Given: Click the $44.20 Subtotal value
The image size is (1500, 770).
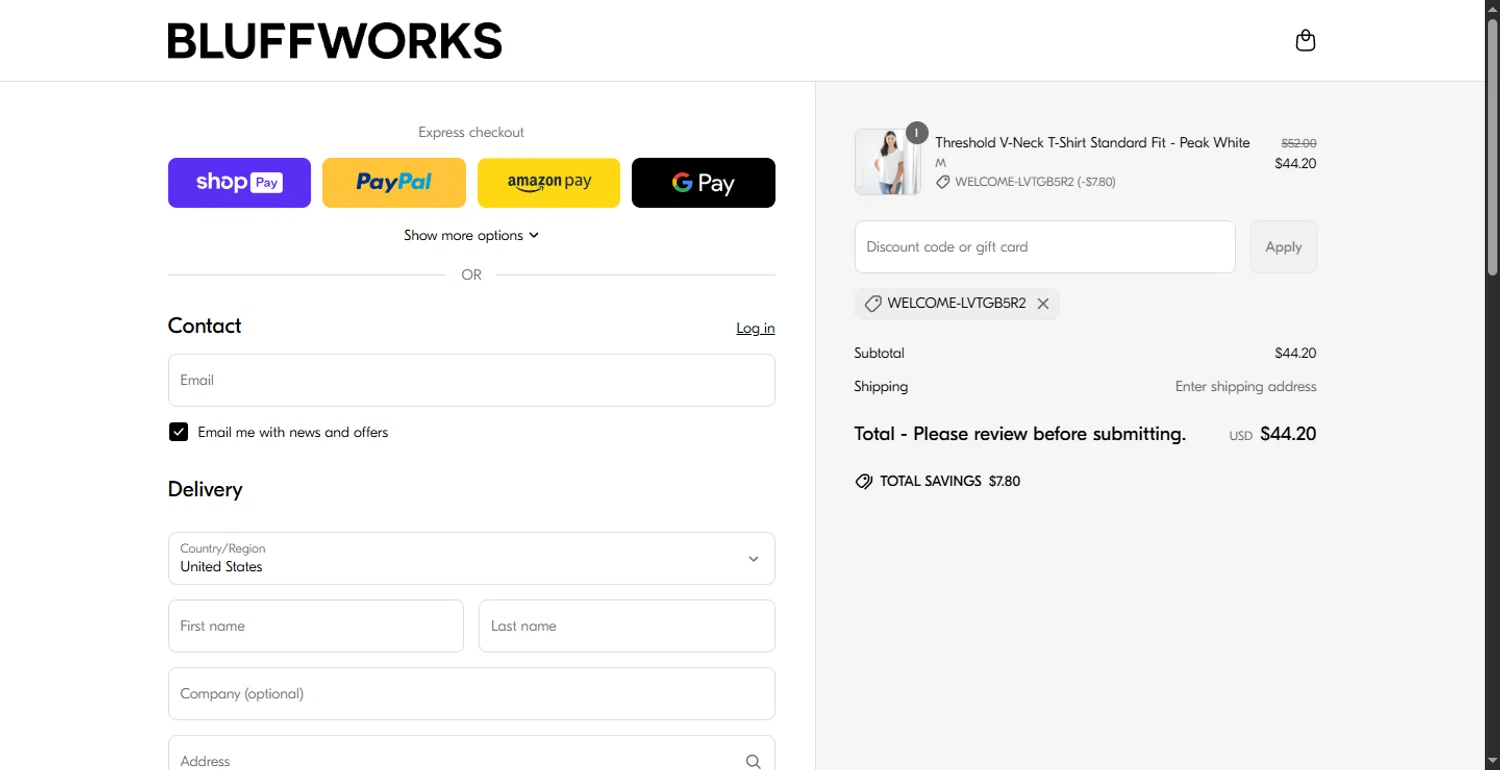Looking at the screenshot, I should click(x=1295, y=353).
